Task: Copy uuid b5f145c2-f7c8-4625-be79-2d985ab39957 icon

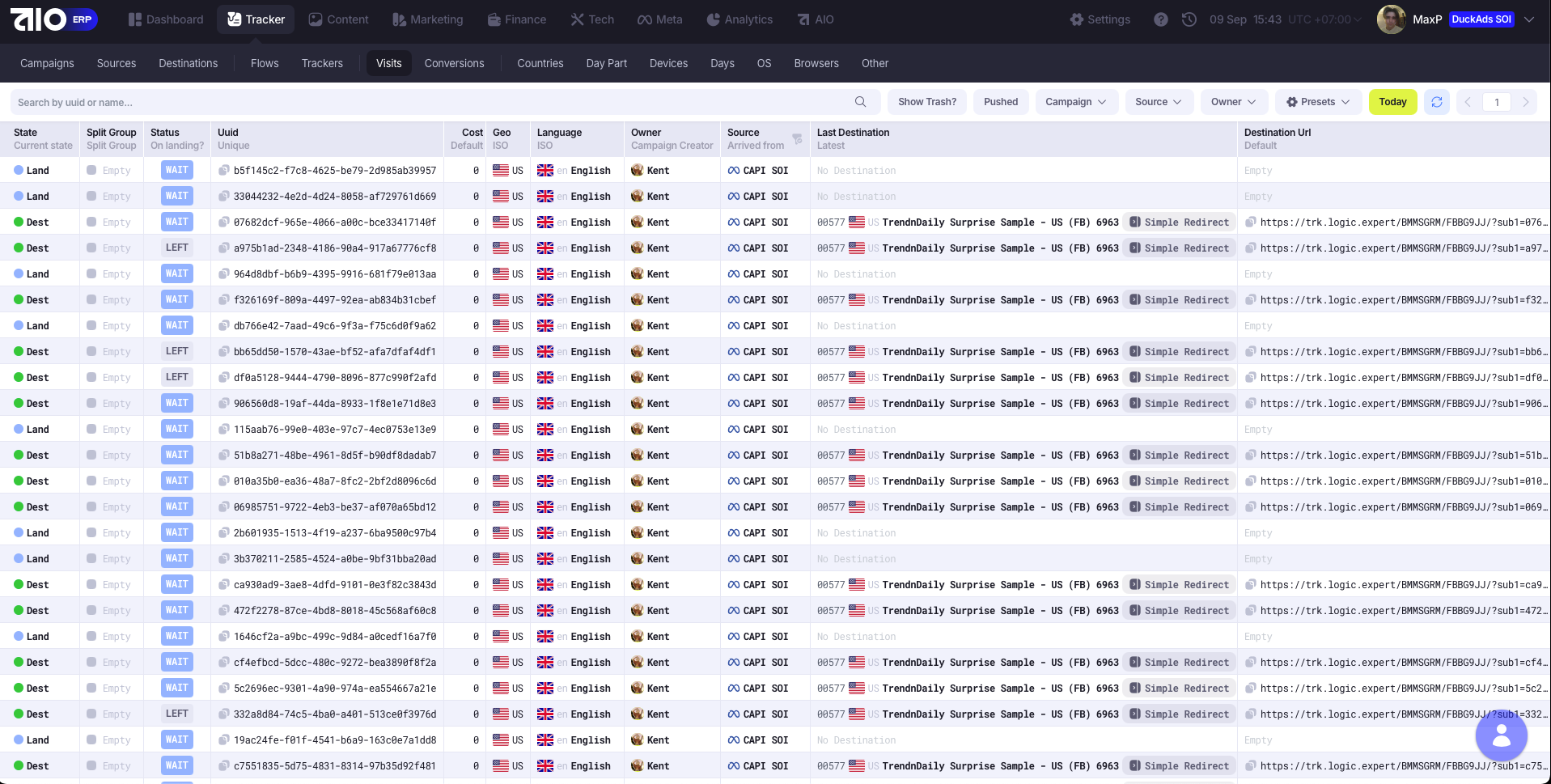Action: (x=224, y=171)
